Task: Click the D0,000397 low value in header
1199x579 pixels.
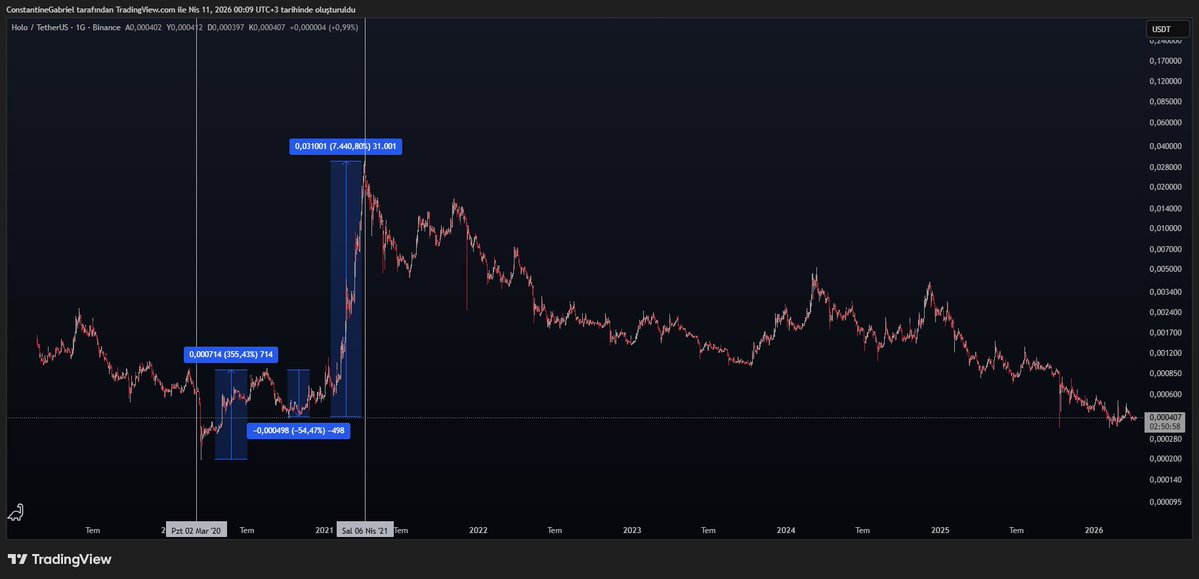Action: (x=224, y=28)
